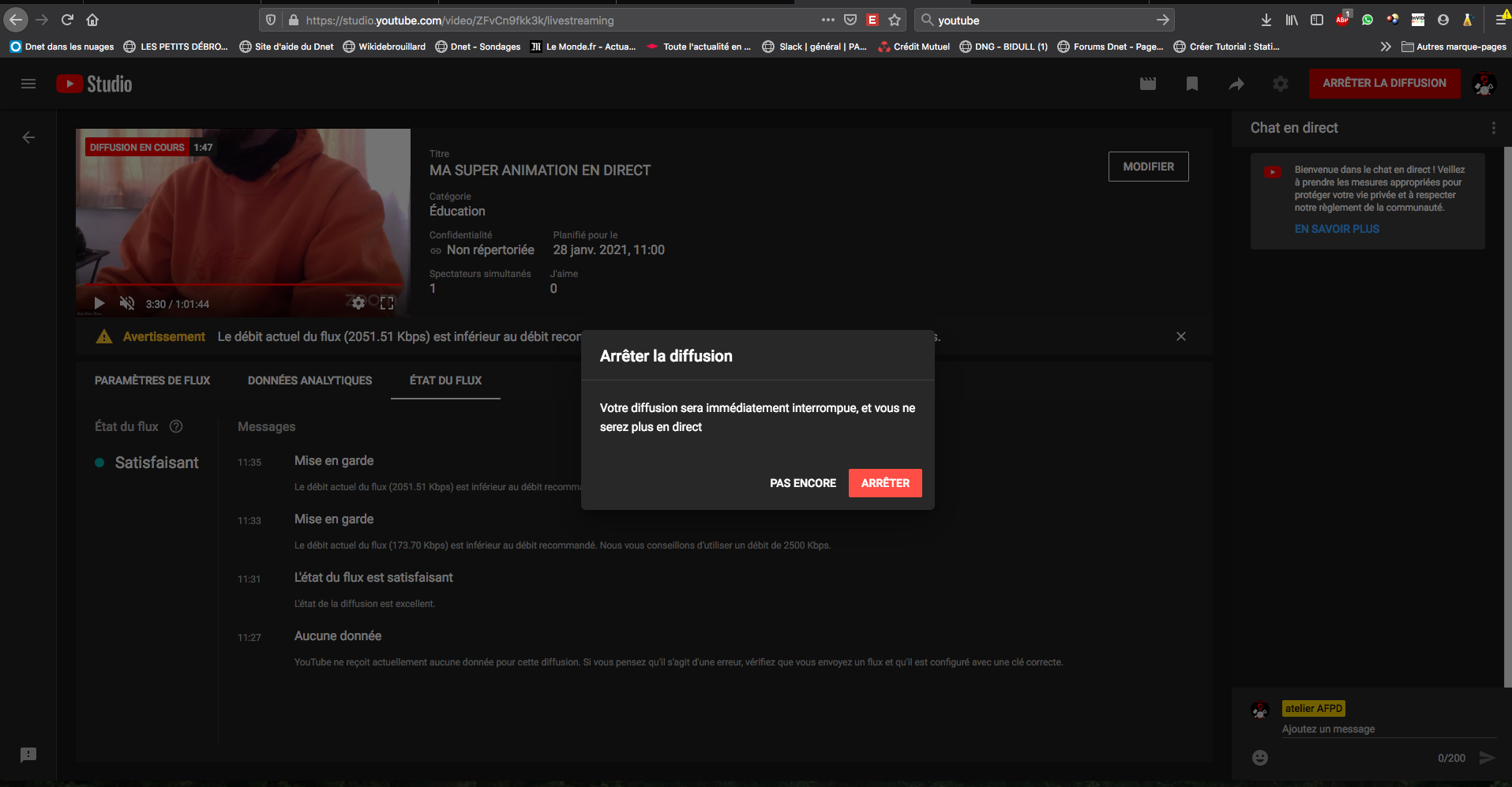
Task: Click the red progress bar in preview
Action: coord(237,284)
